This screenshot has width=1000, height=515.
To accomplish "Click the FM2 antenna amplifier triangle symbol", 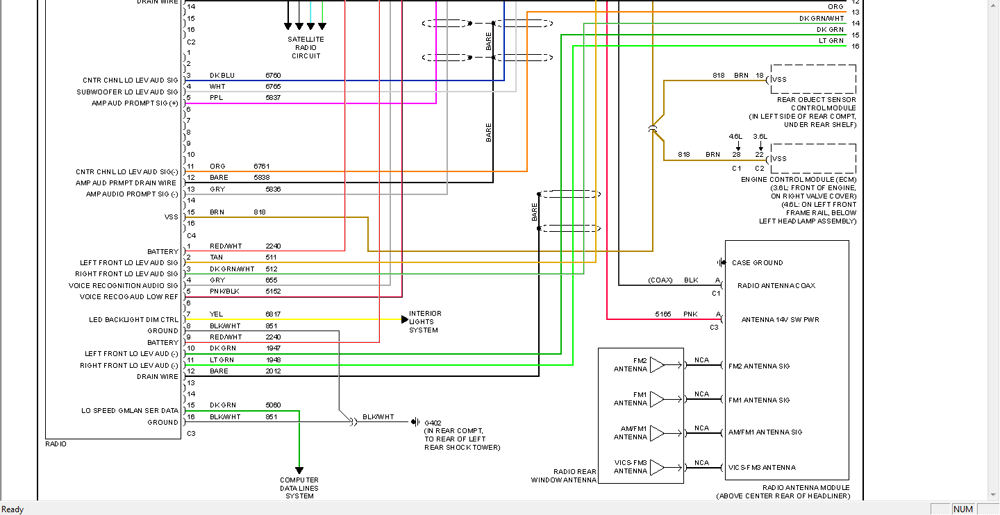I will tap(657, 365).
